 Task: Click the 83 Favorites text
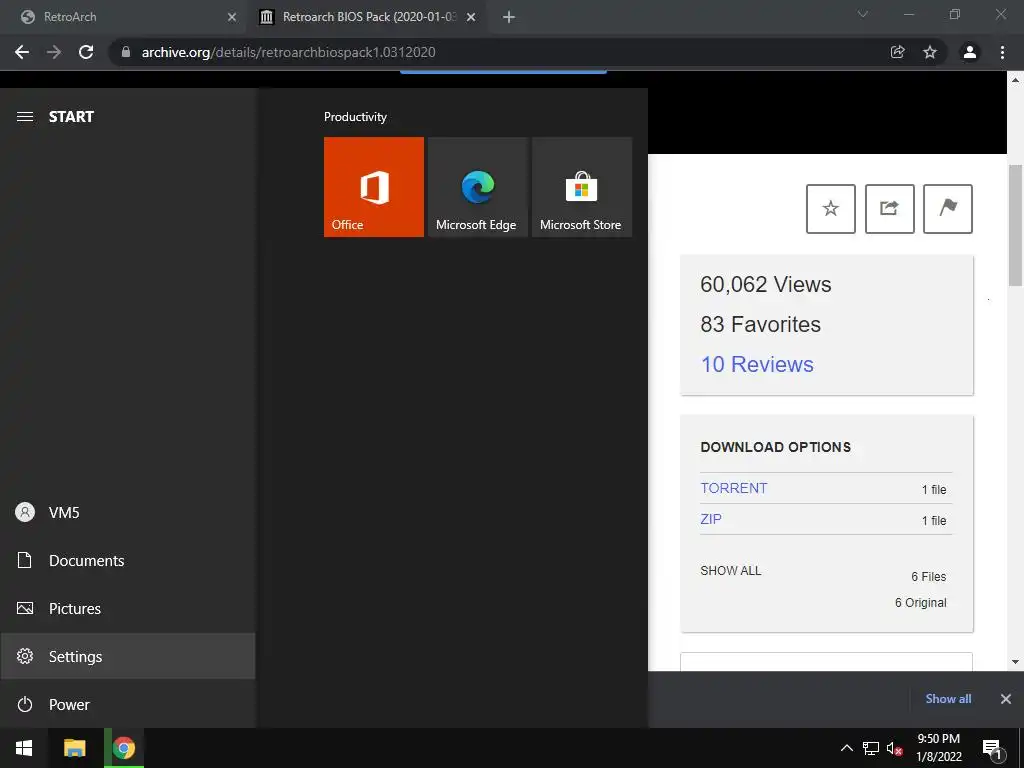760,325
